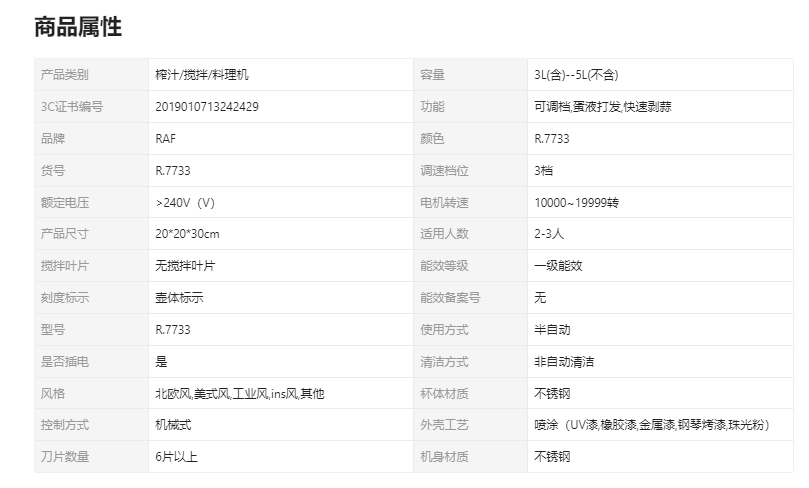Click the brand value RAF
The width and height of the screenshot is (809, 488).
click(166, 139)
